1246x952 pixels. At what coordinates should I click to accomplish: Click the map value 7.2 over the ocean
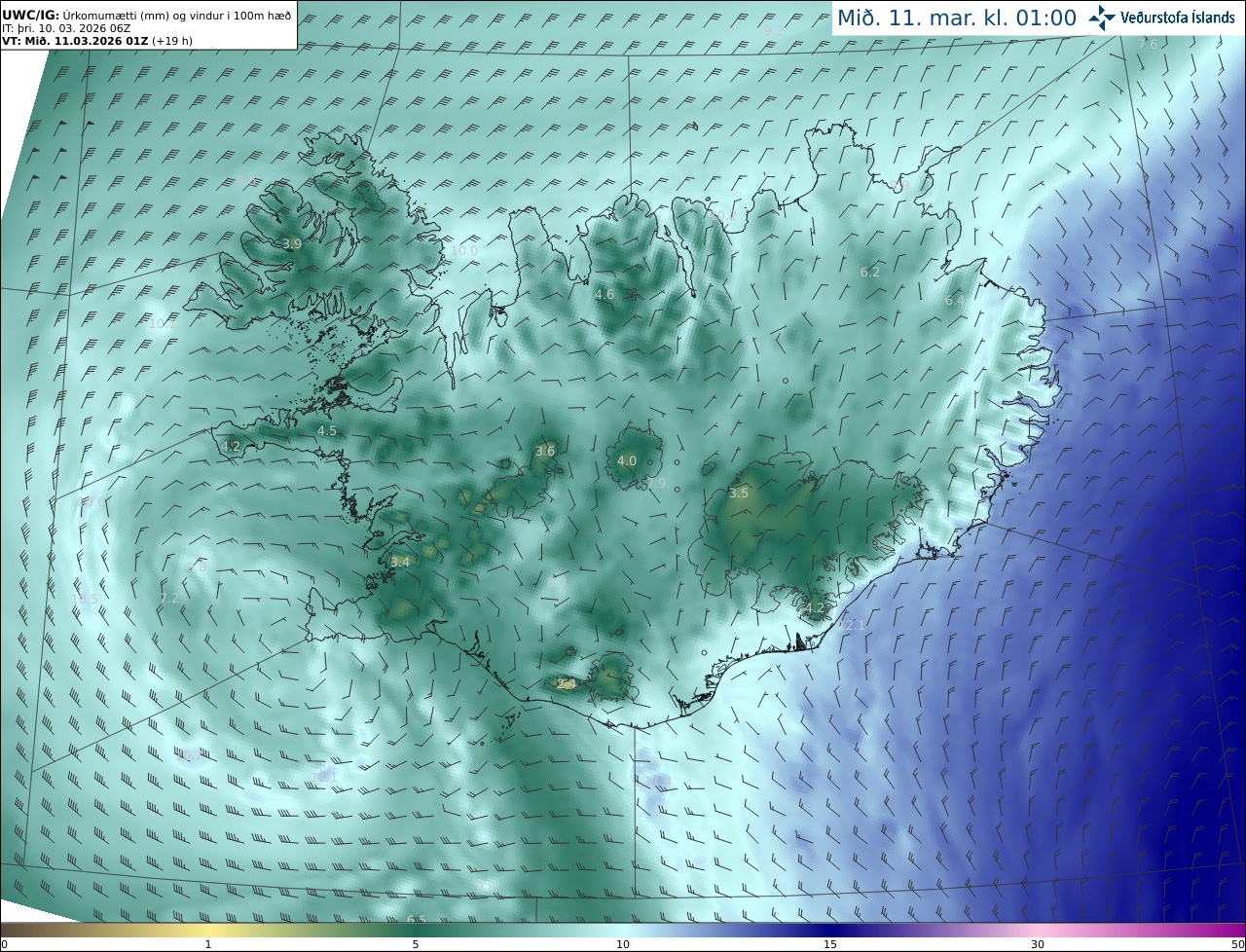coord(169,598)
